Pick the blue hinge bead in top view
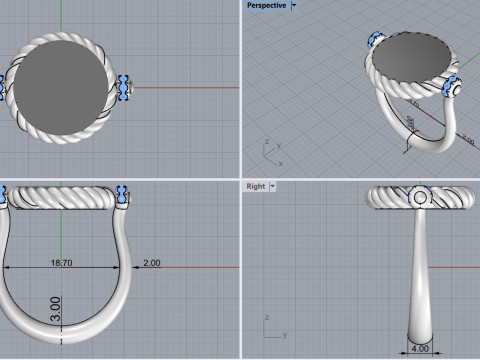Viewport: 480px width, 360px height. [123, 88]
